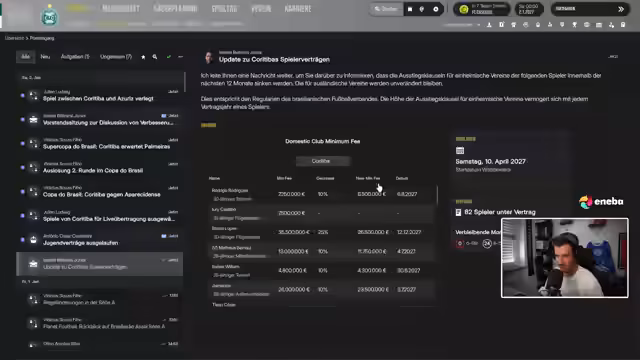Click the settings gear icon near search

pyautogui.click(x=436, y=9)
